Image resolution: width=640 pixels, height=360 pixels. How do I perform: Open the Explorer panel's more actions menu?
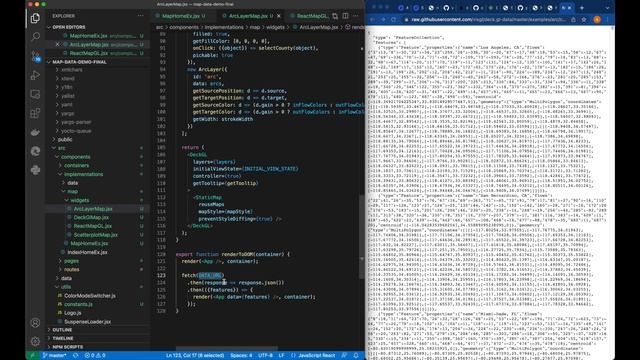pos(140,16)
